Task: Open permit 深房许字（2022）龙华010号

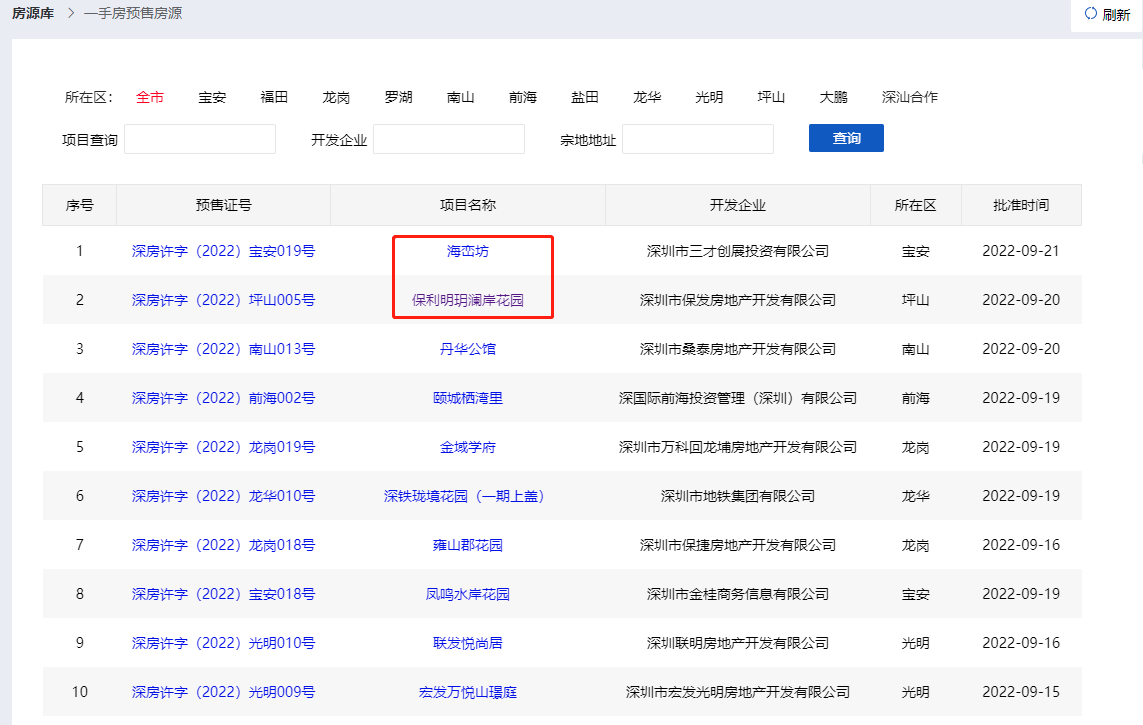Action: click(223, 496)
